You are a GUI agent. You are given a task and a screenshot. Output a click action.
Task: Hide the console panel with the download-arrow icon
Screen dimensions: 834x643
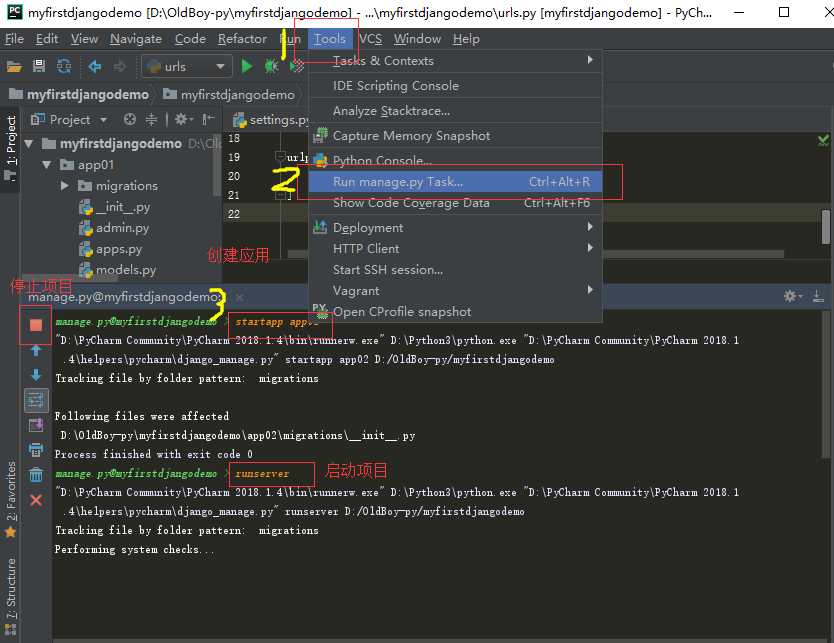(818, 296)
